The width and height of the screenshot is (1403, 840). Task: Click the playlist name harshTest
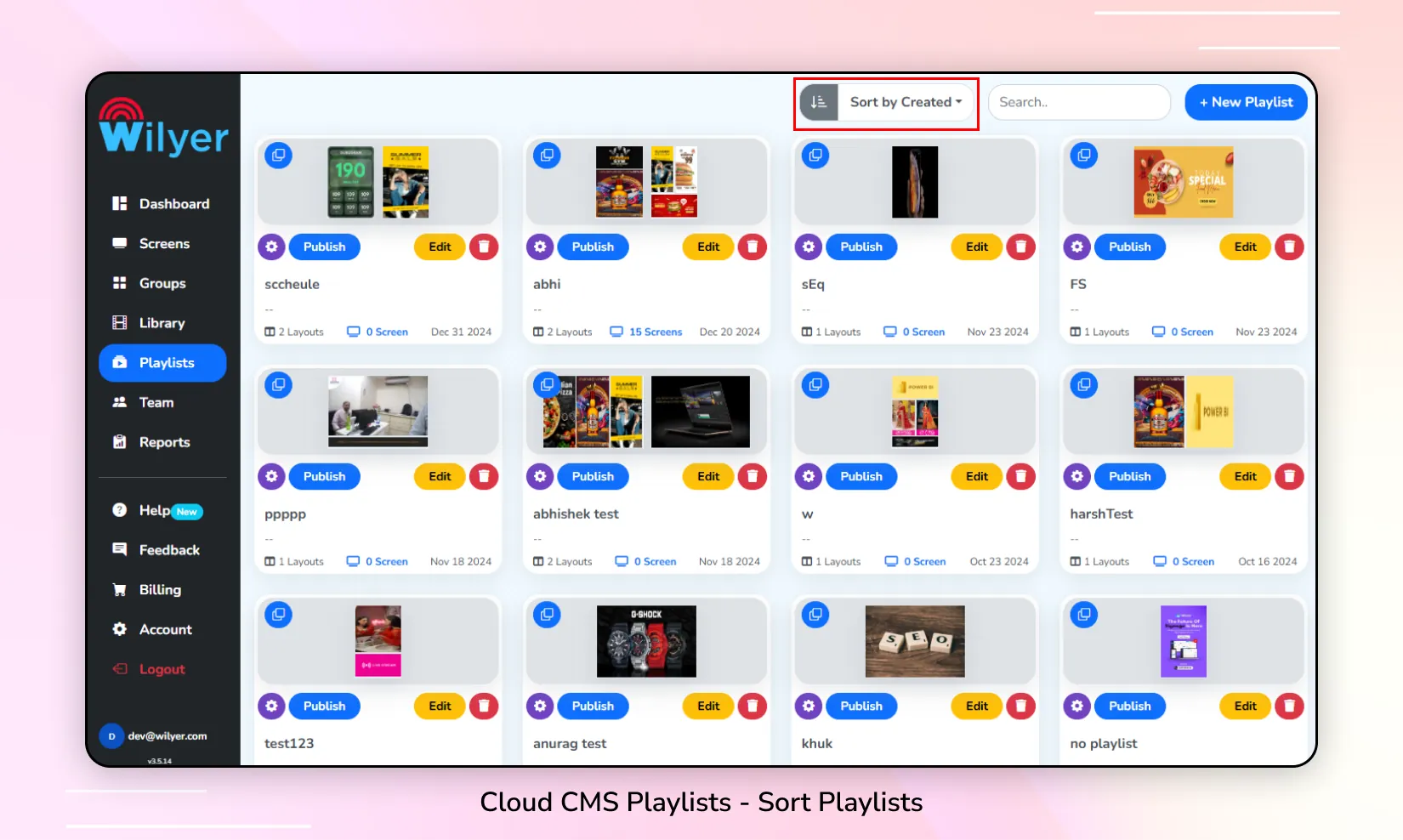1101,514
